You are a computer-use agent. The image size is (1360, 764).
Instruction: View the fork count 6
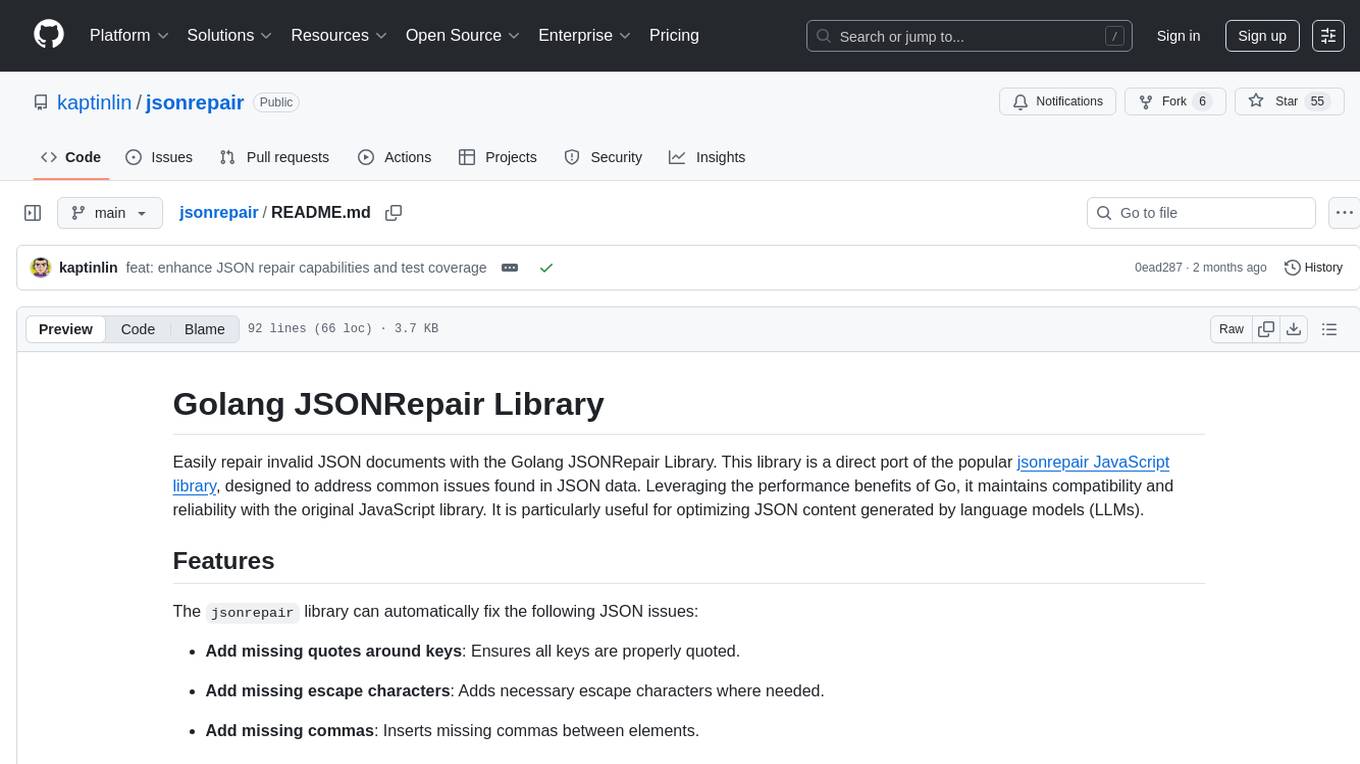[1202, 101]
